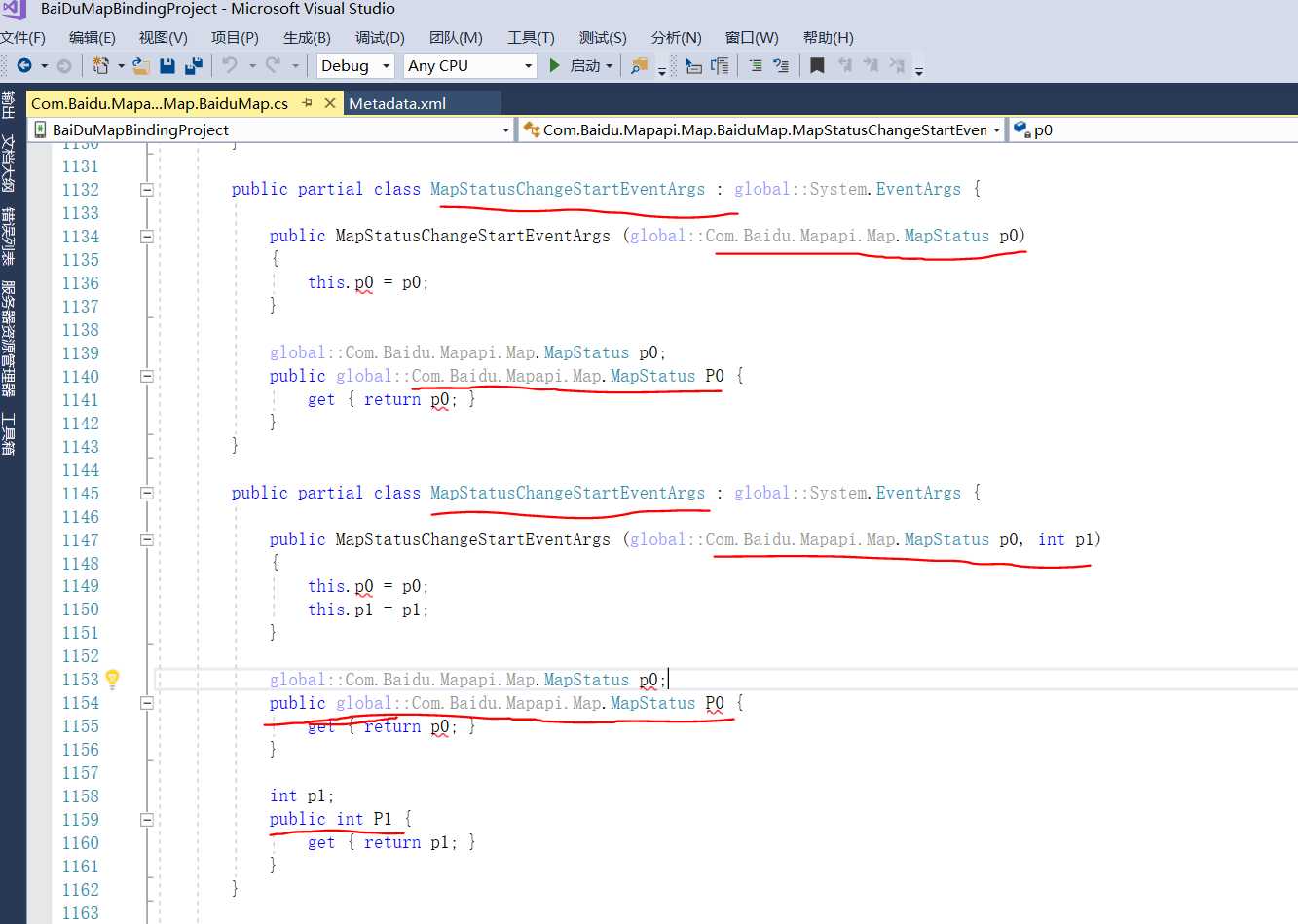Click the Redo arrow icon

273,65
